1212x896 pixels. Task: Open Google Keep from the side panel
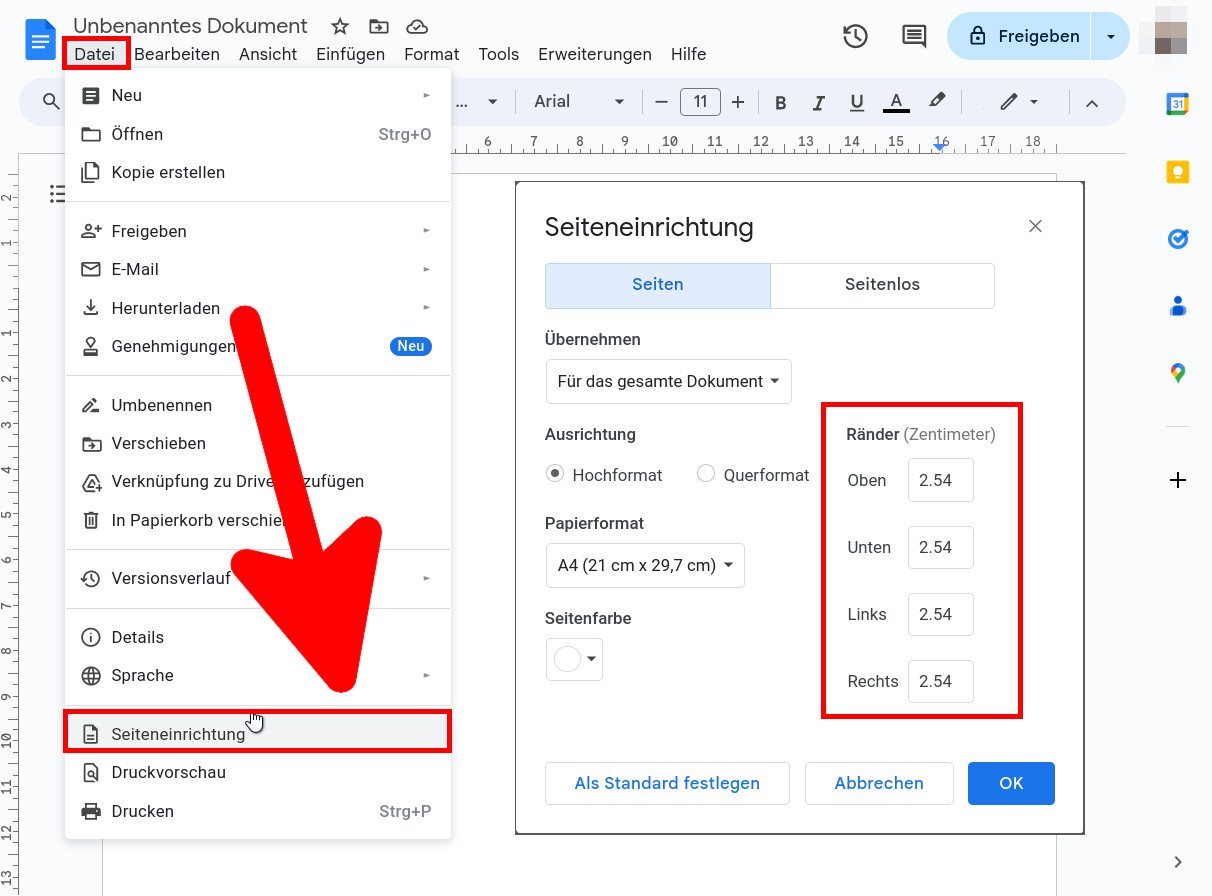[x=1178, y=171]
